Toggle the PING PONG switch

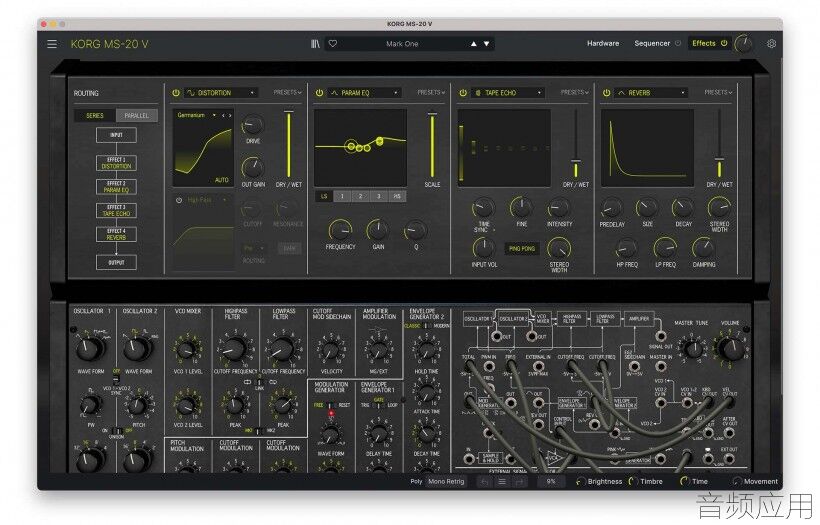[x=521, y=249]
